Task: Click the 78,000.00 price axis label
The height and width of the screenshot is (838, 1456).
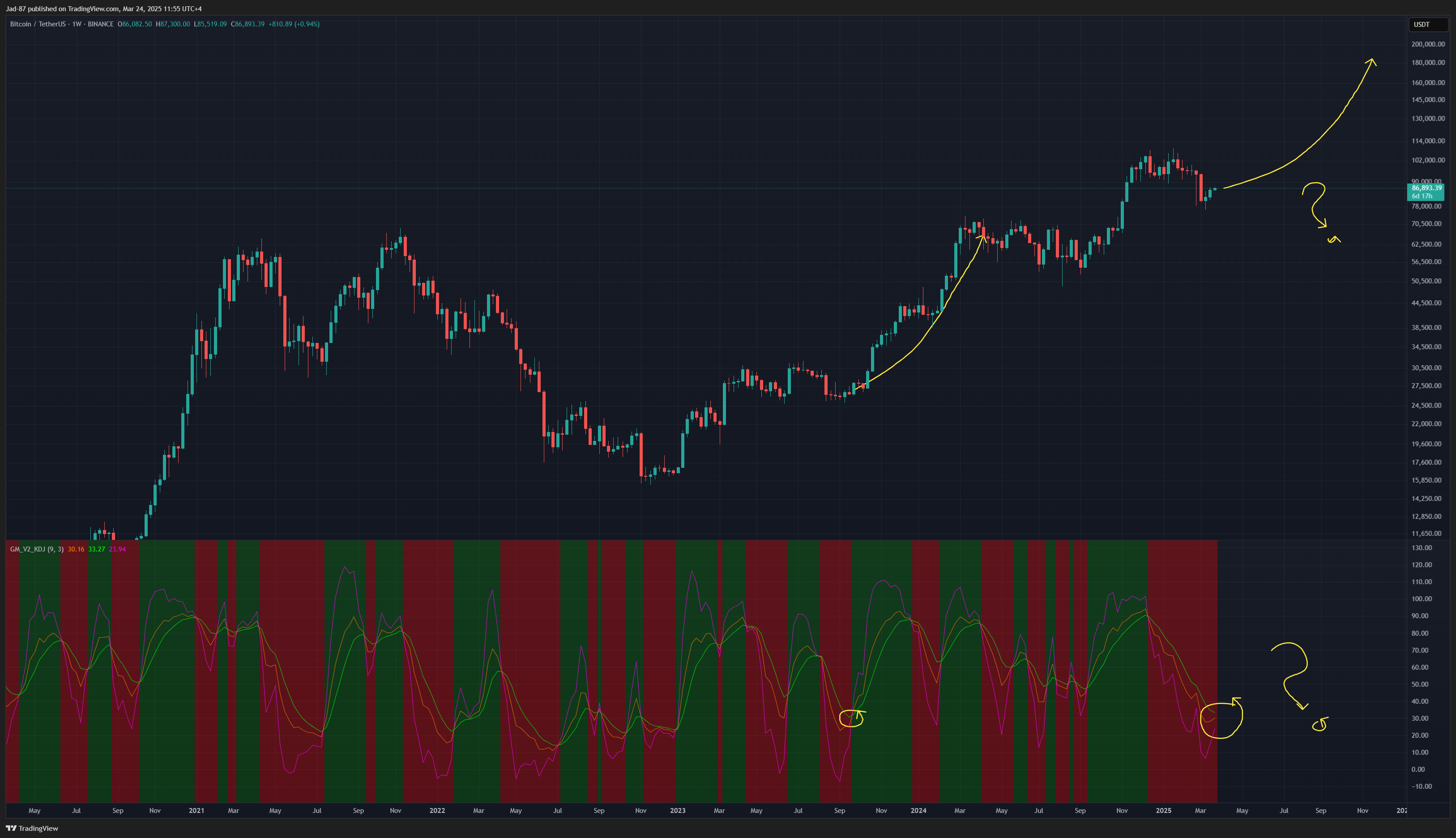Action: 1426,206
